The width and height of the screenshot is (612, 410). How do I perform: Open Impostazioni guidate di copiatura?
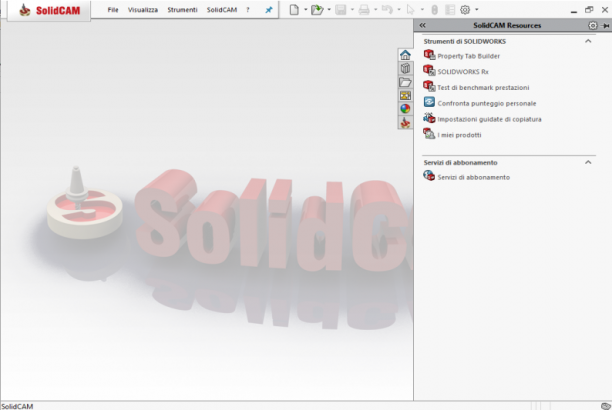(489, 119)
